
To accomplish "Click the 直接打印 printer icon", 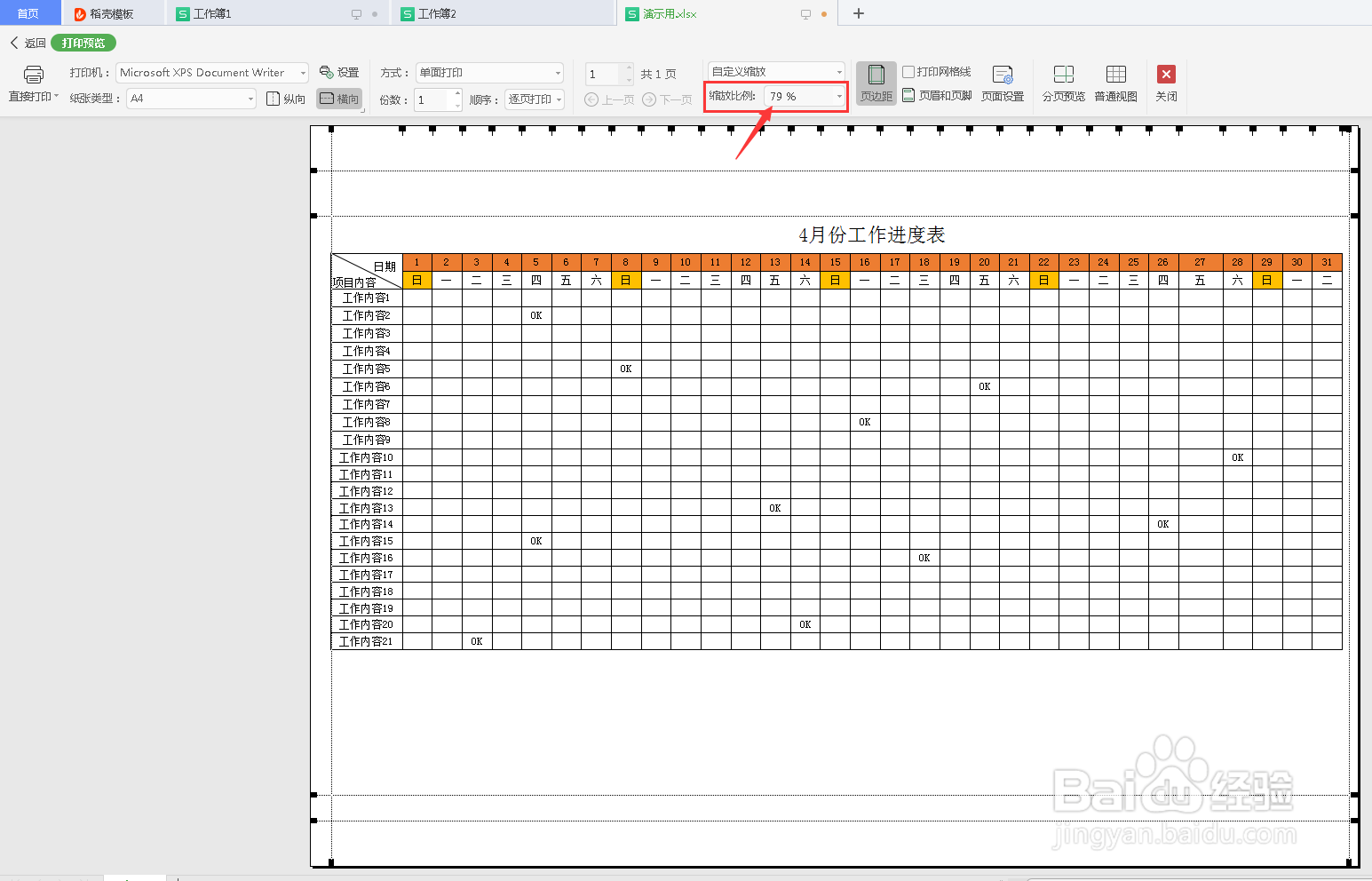I will 33,75.
